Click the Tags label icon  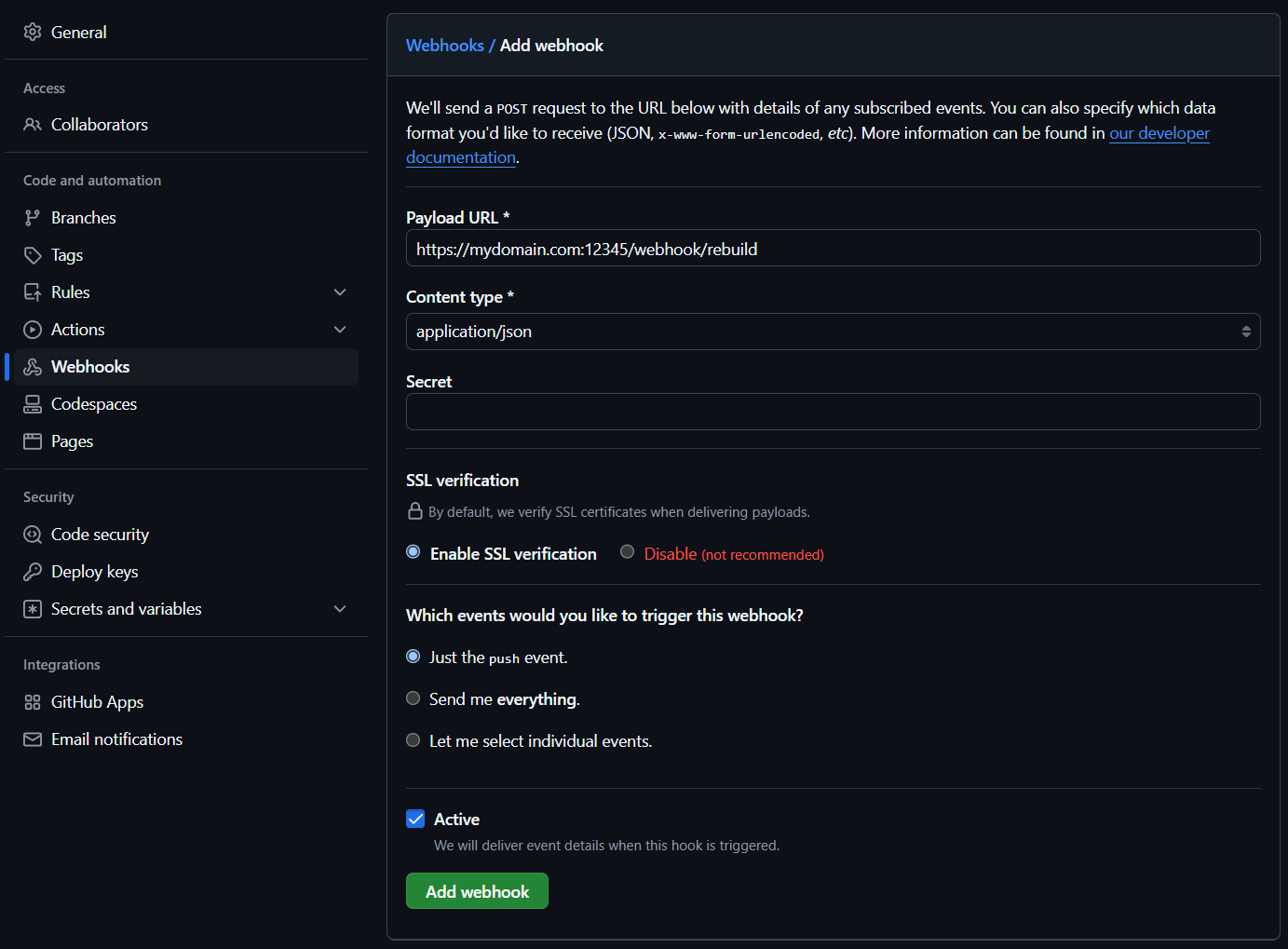coord(33,255)
